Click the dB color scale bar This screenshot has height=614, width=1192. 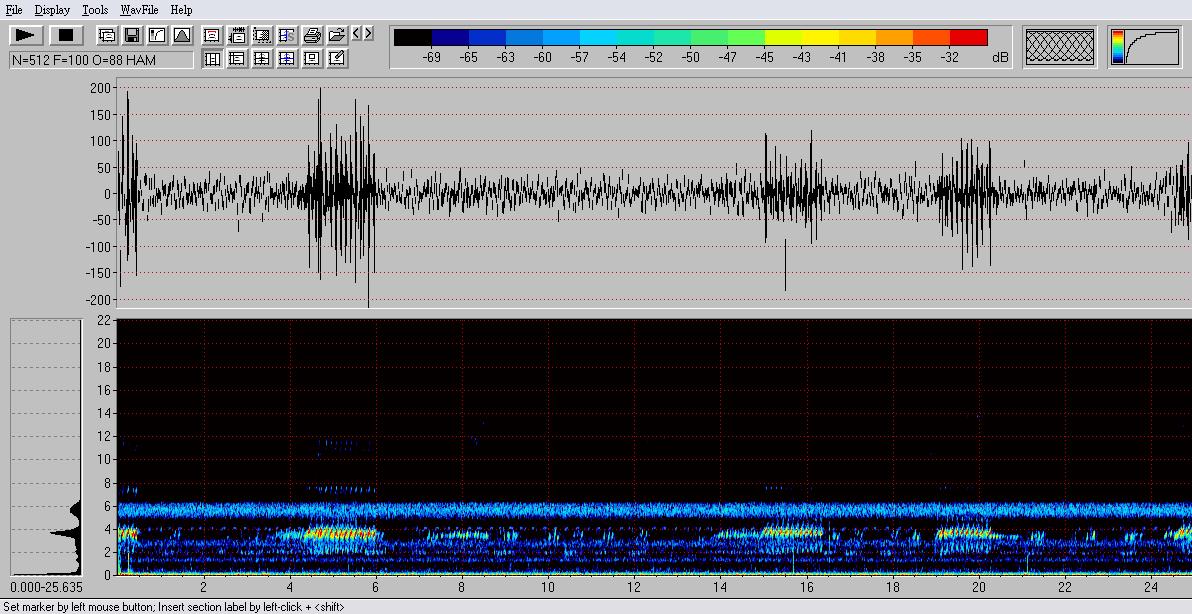coord(690,38)
